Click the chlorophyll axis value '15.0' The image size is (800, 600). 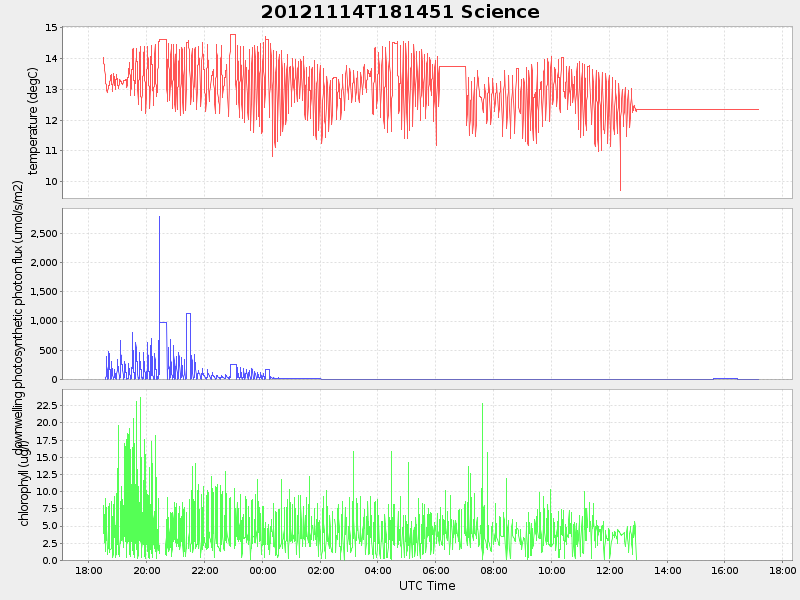point(47,458)
